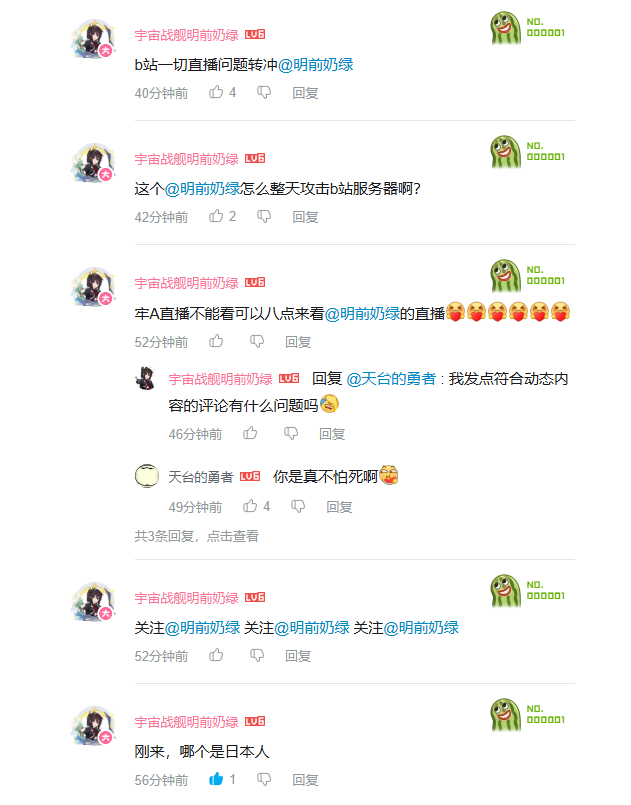The height and width of the screenshot is (805, 631).
Task: Open the first commenter's avatar
Action: [x=93, y=39]
